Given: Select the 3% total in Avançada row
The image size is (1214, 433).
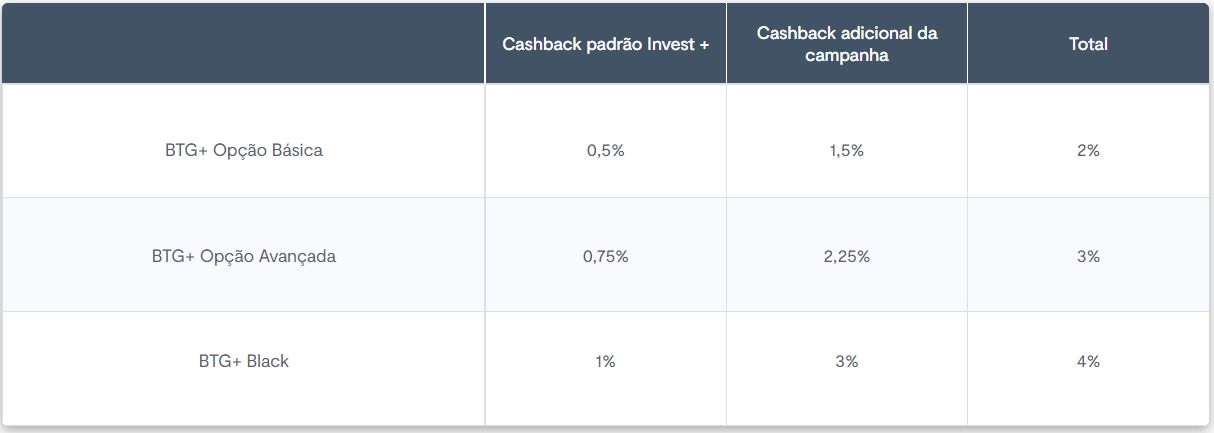Looking at the screenshot, I should pyautogui.click(x=1088, y=257).
